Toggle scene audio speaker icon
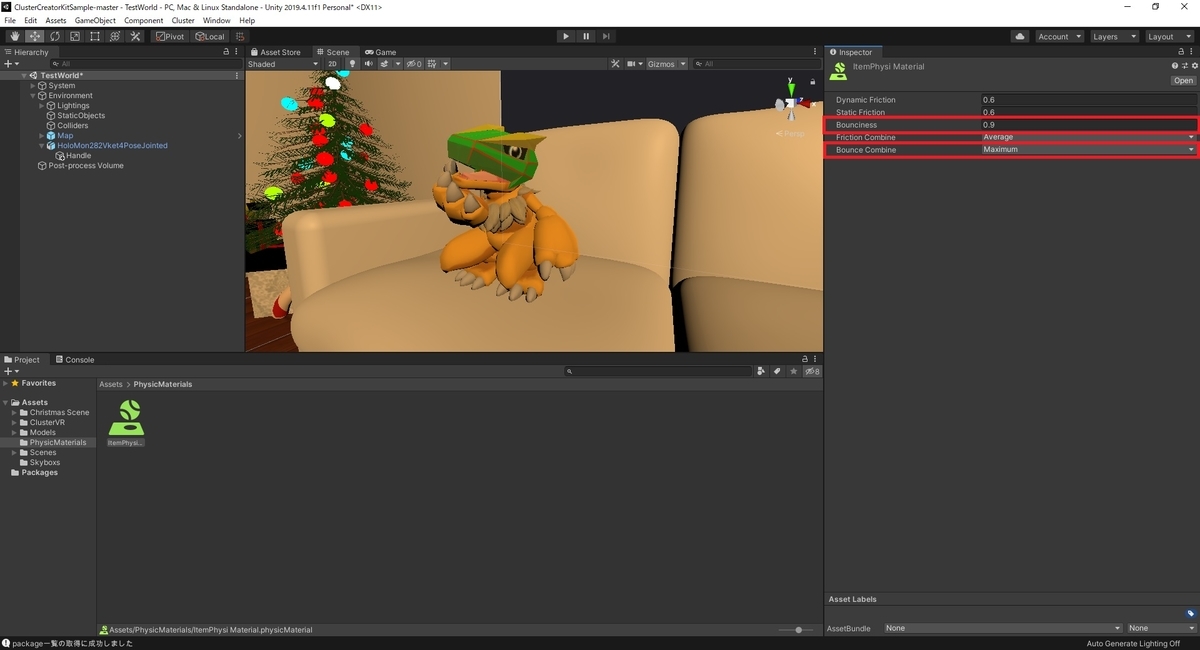The height and width of the screenshot is (650, 1200). click(368, 64)
